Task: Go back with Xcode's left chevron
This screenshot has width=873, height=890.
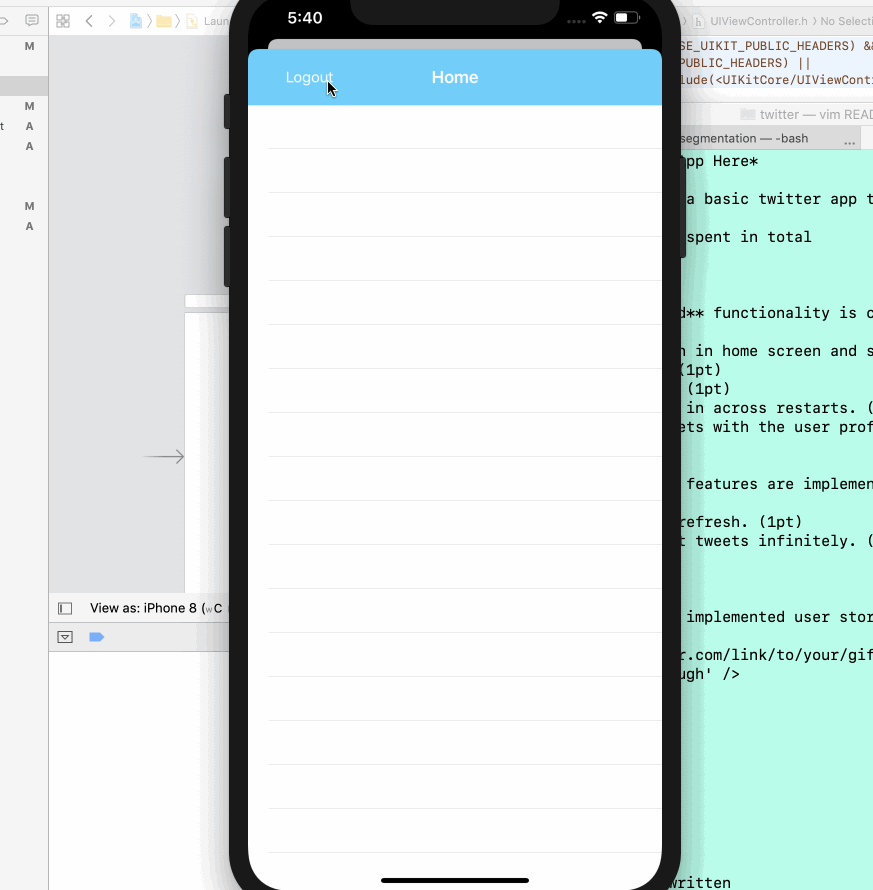Action: coord(89,21)
